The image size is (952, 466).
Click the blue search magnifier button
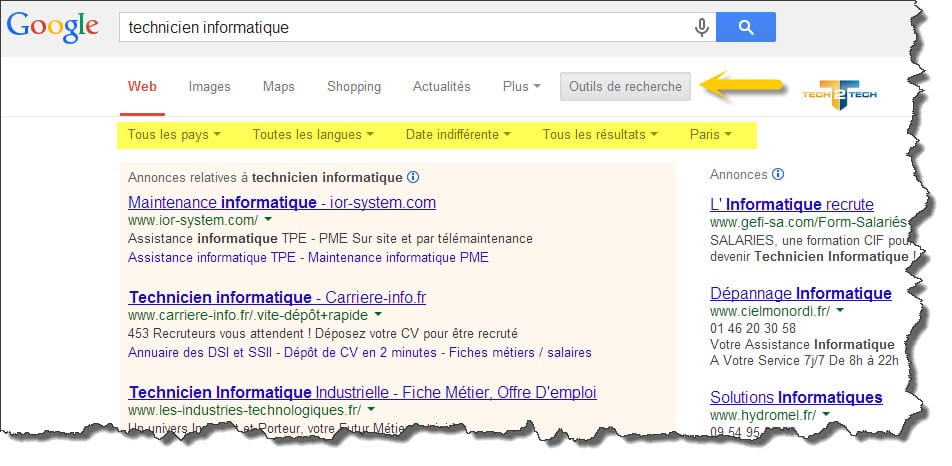746,27
